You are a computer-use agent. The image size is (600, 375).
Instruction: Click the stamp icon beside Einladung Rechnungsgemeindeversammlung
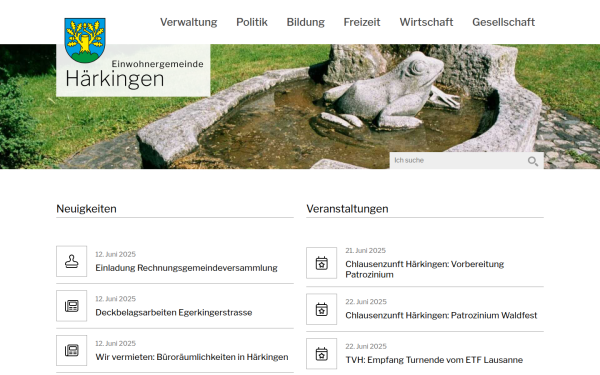point(72,261)
